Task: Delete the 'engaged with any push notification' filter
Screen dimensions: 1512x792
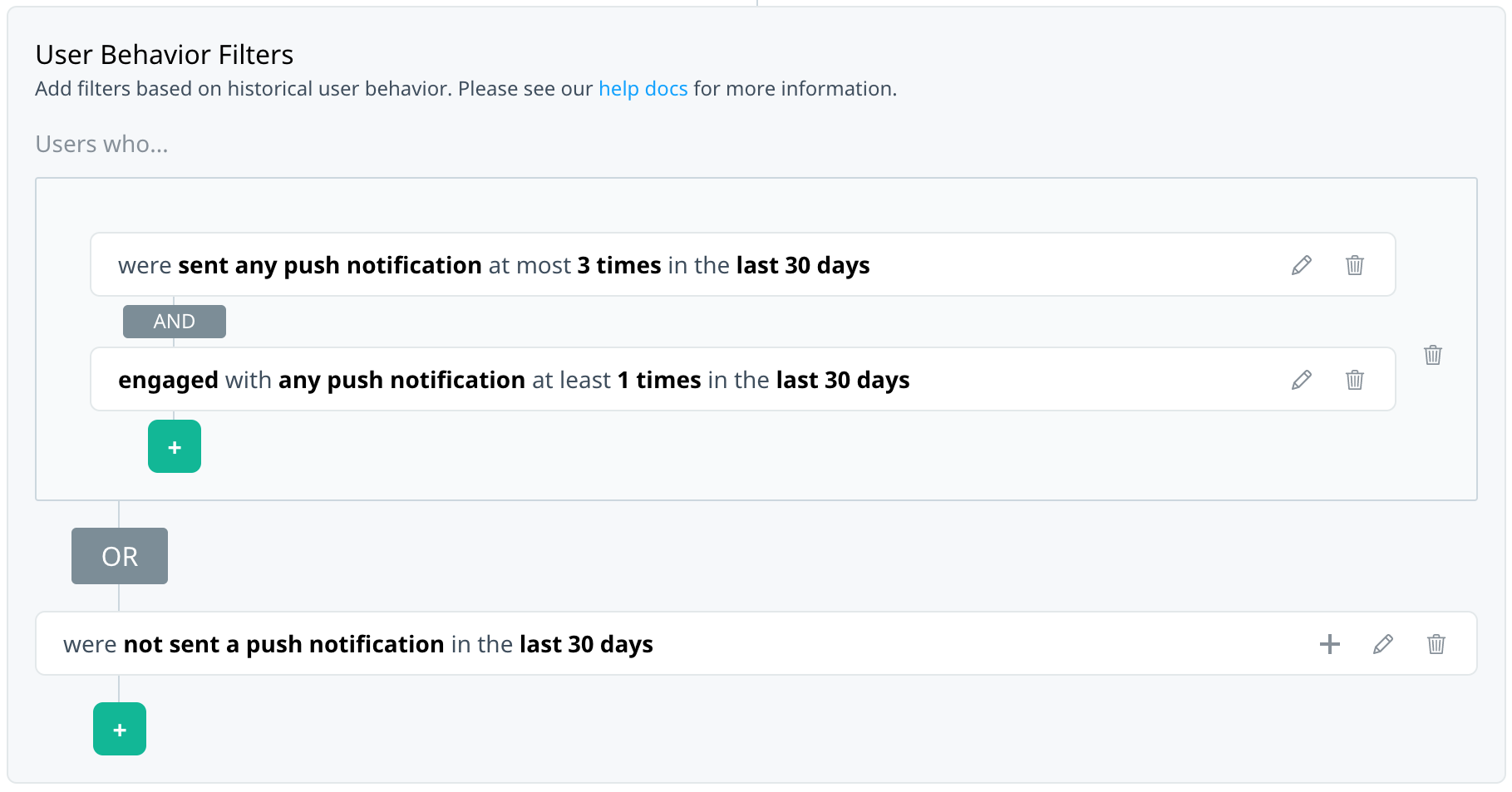Action: [1355, 380]
